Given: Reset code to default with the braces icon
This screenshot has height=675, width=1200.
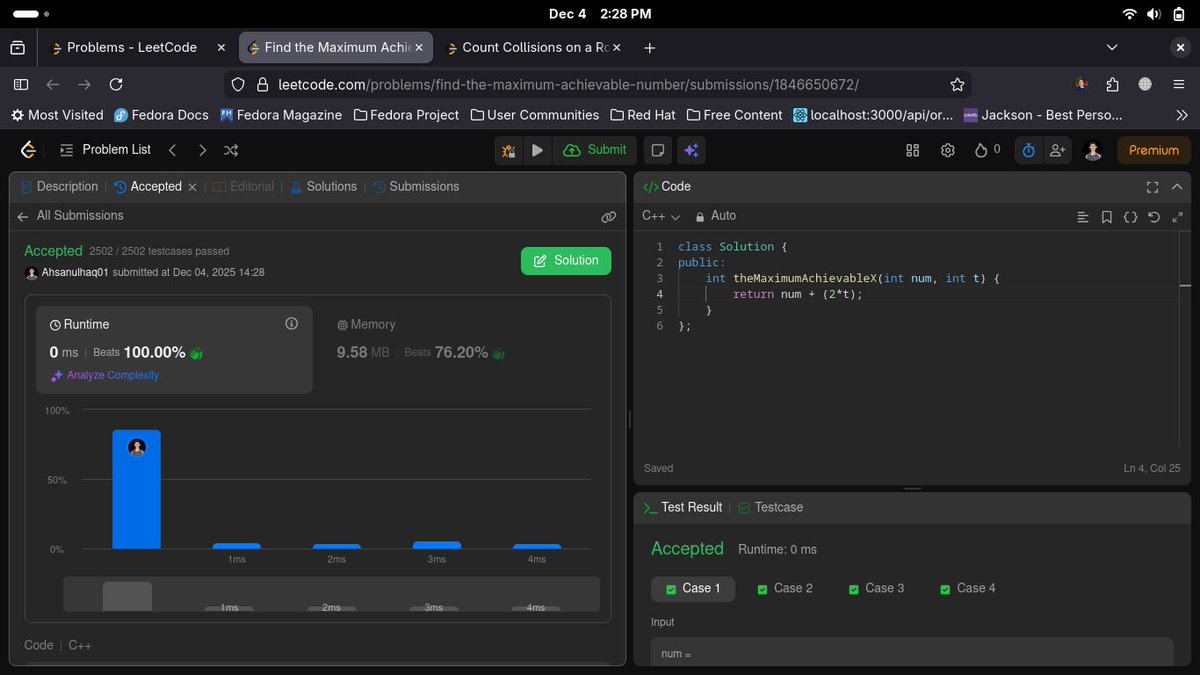Looking at the screenshot, I should (1131, 217).
